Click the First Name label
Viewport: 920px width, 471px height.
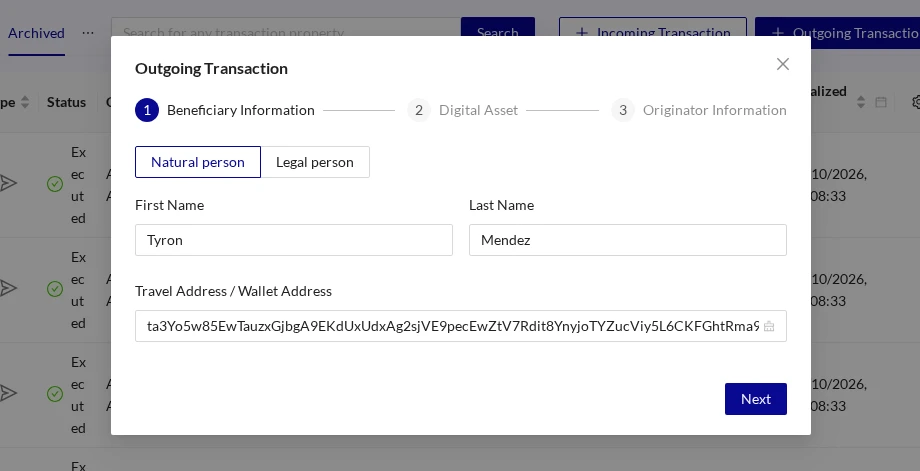tap(170, 205)
